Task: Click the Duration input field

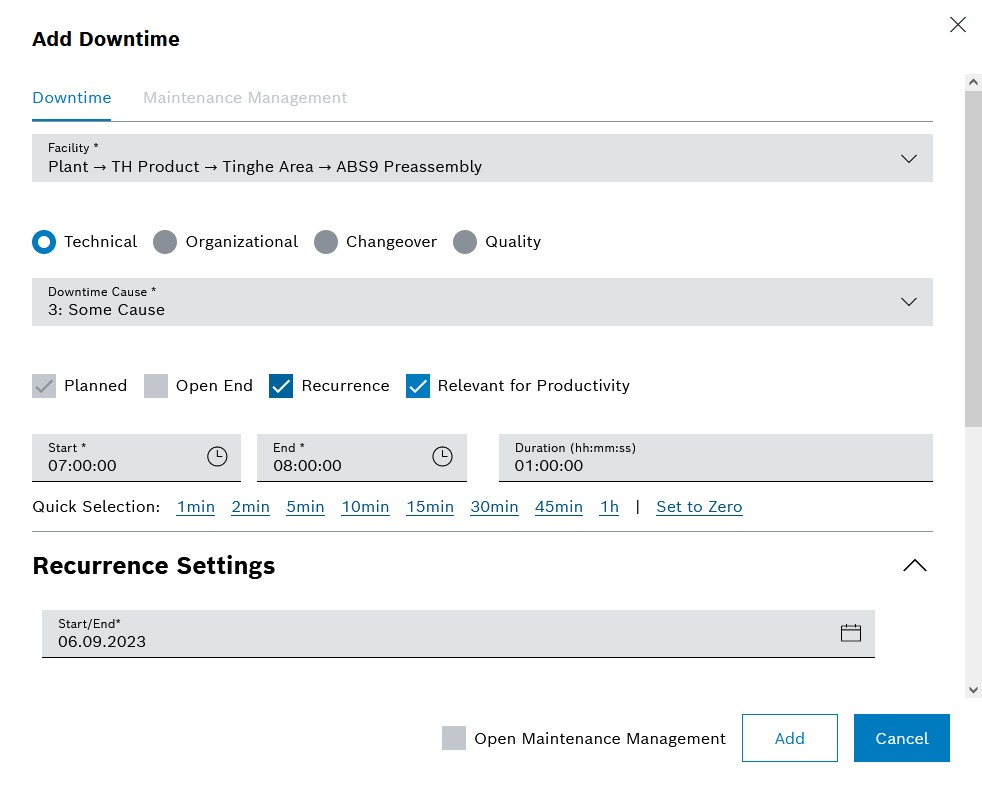Action: [x=715, y=465]
